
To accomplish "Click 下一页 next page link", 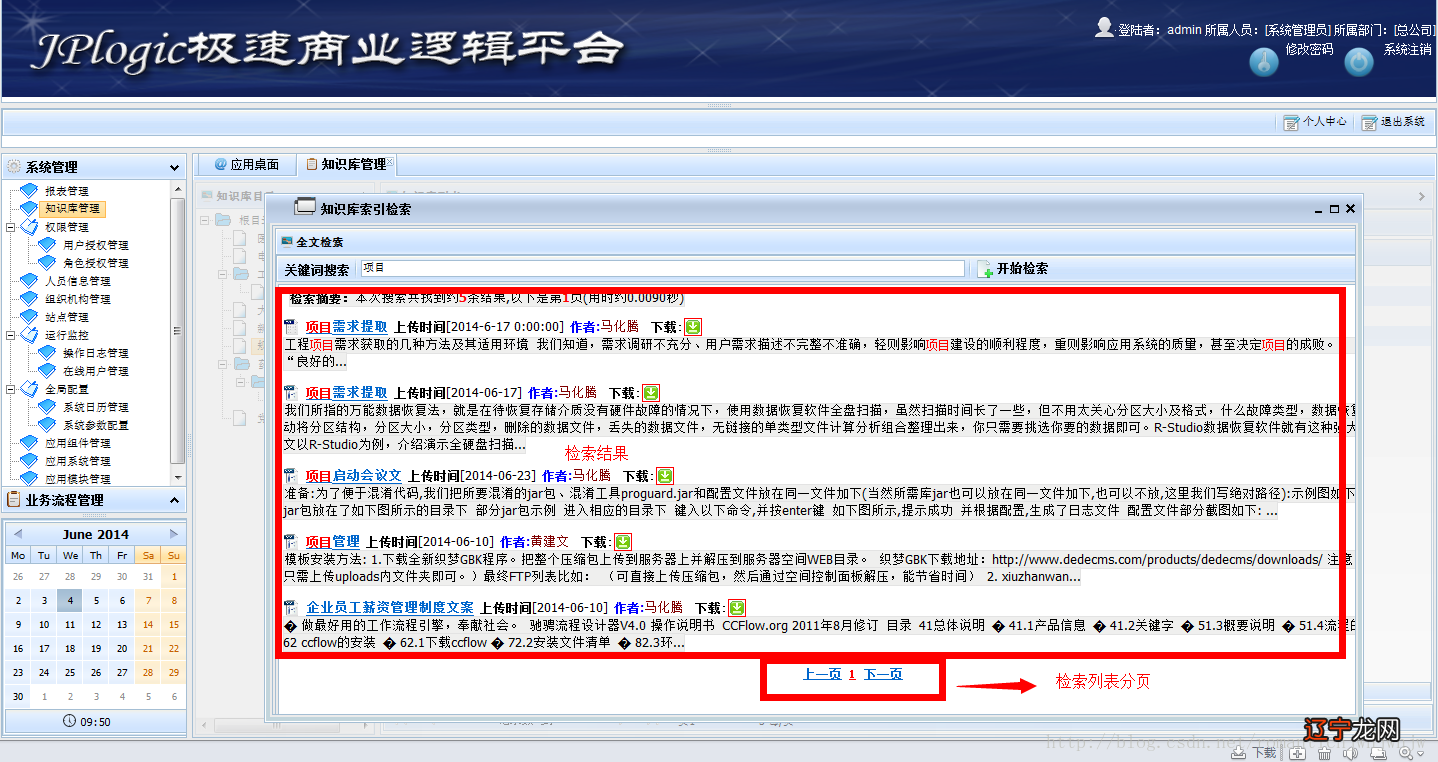I will [x=883, y=675].
